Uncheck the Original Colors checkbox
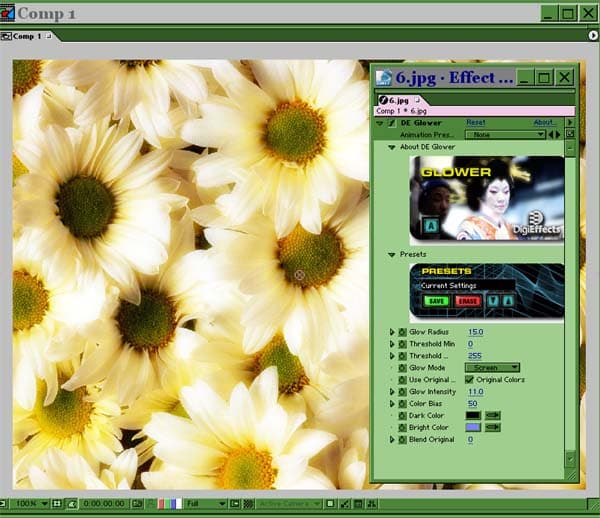This screenshot has height=518, width=600. tap(469, 380)
